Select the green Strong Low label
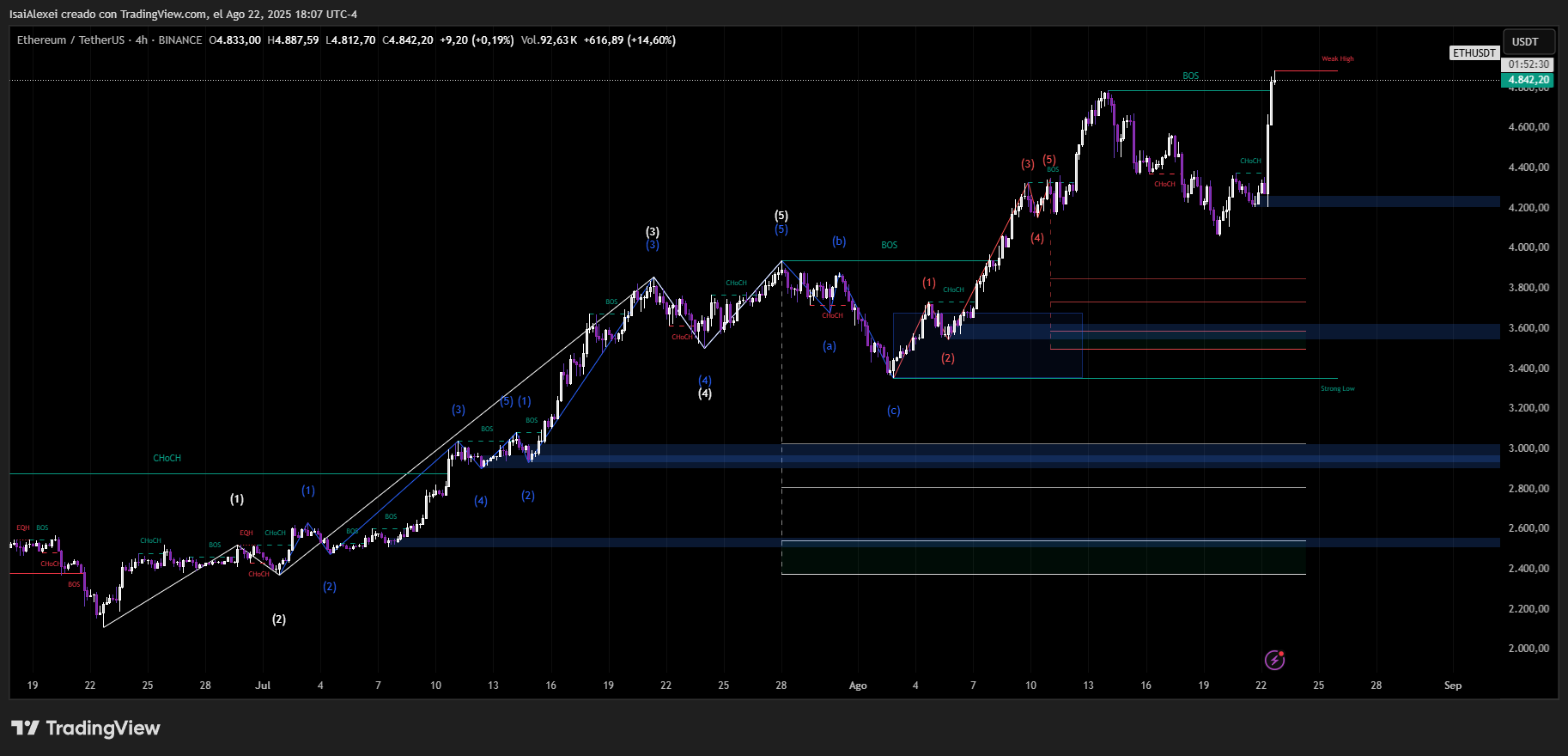 [1337, 389]
